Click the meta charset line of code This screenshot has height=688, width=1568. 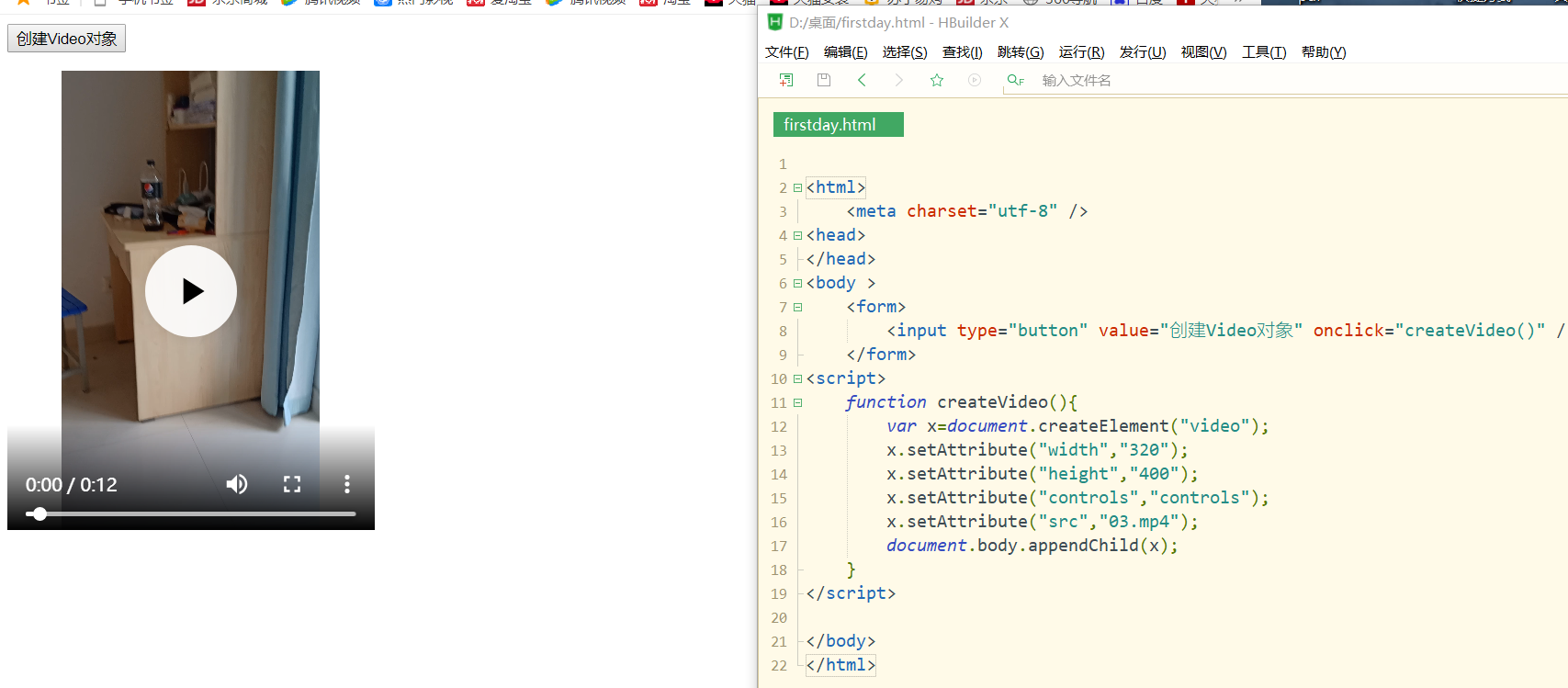tap(967, 211)
